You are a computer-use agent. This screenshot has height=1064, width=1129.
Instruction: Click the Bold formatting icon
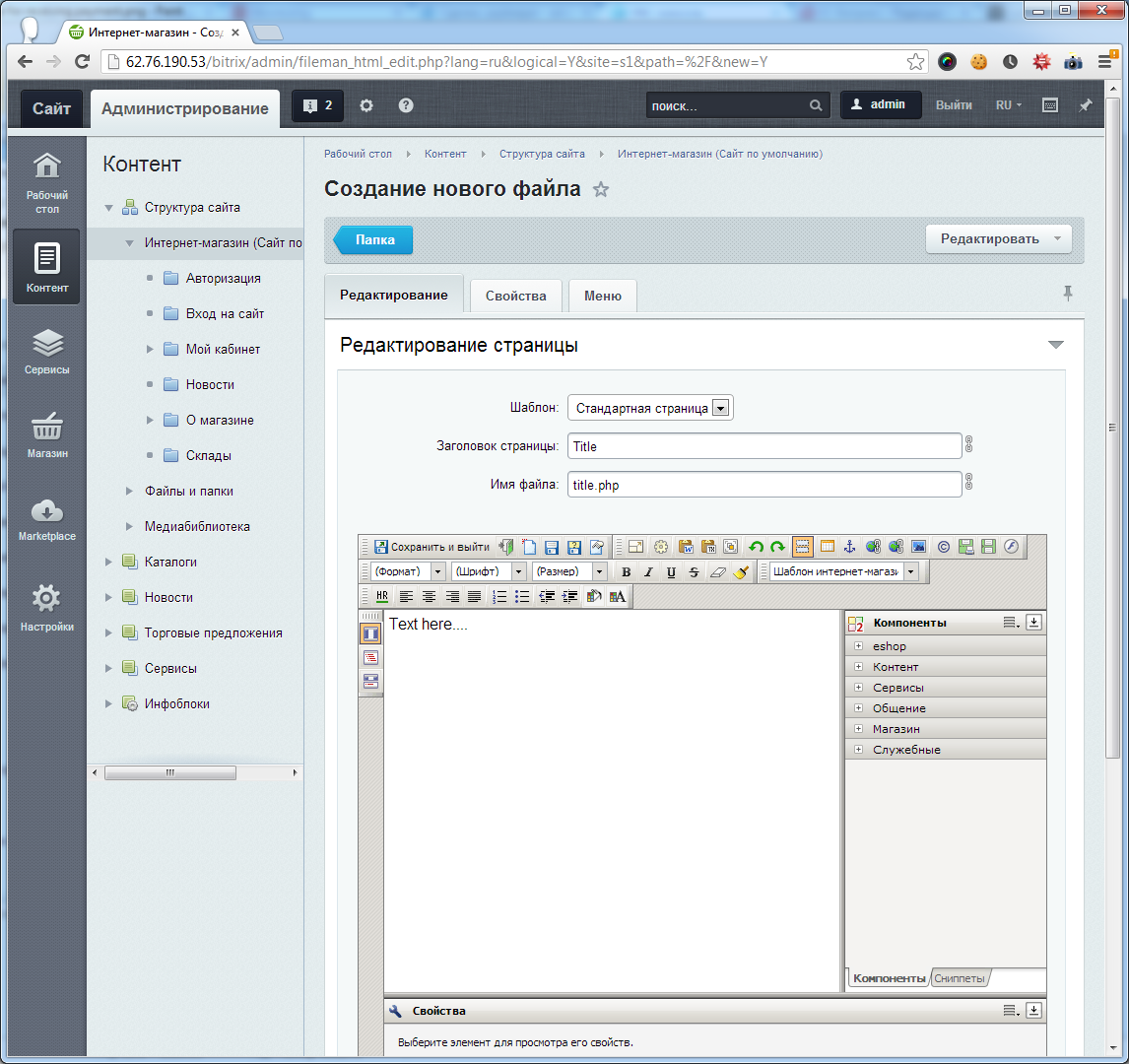626,571
